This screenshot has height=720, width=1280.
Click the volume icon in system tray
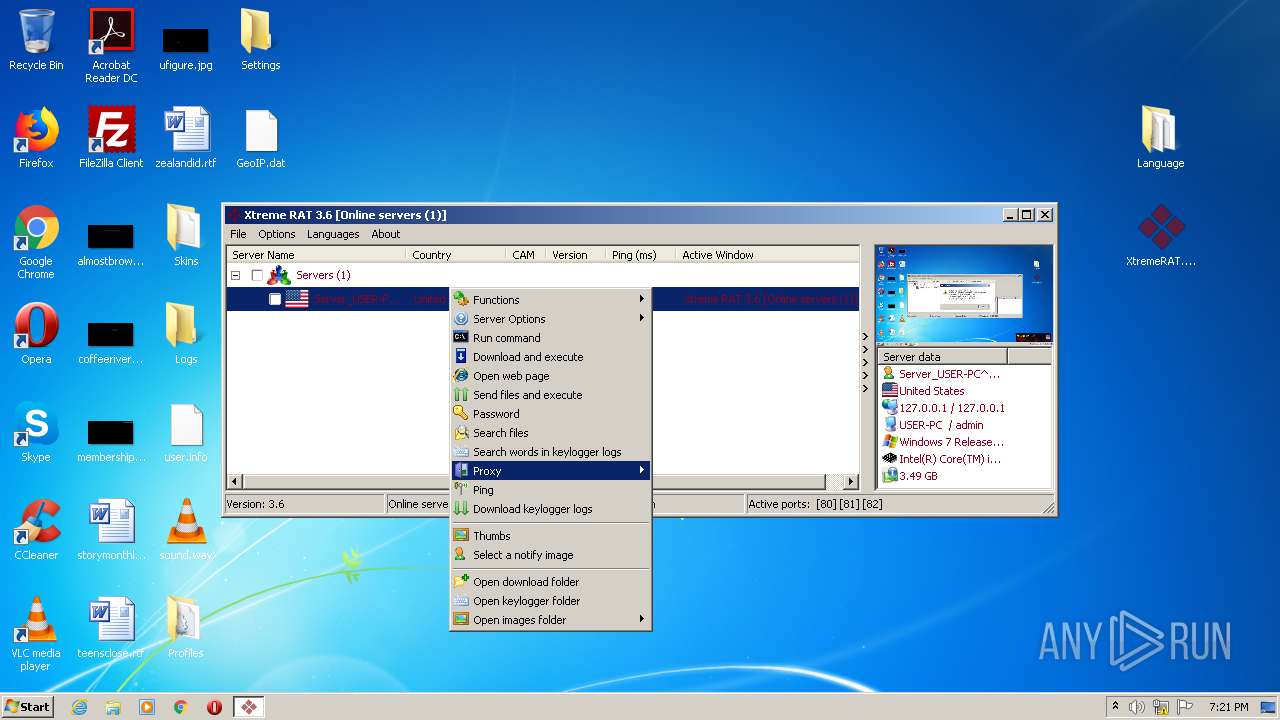click(1137, 707)
